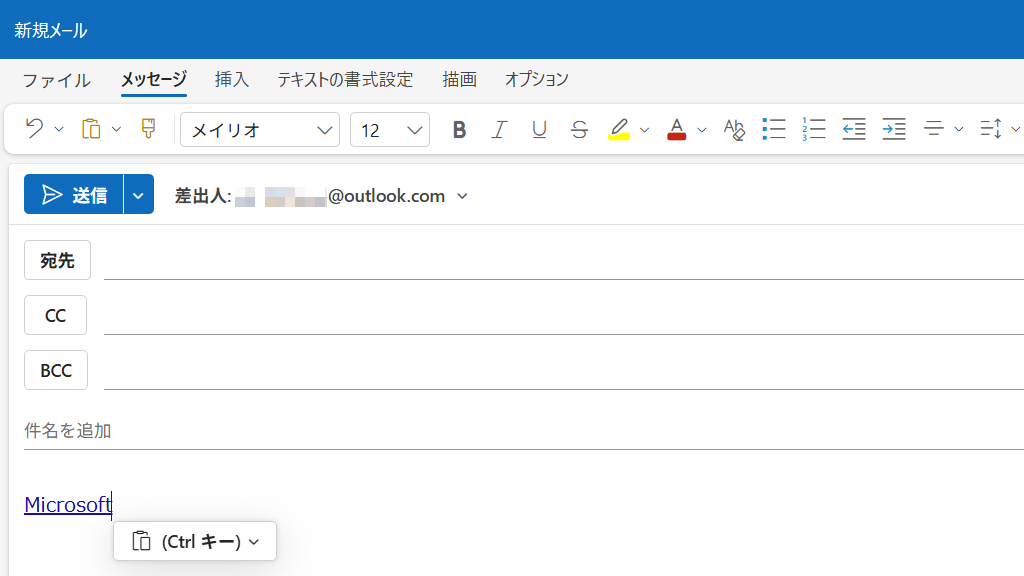The width and height of the screenshot is (1024, 576).
Task: Underline the selected text
Action: 539,129
